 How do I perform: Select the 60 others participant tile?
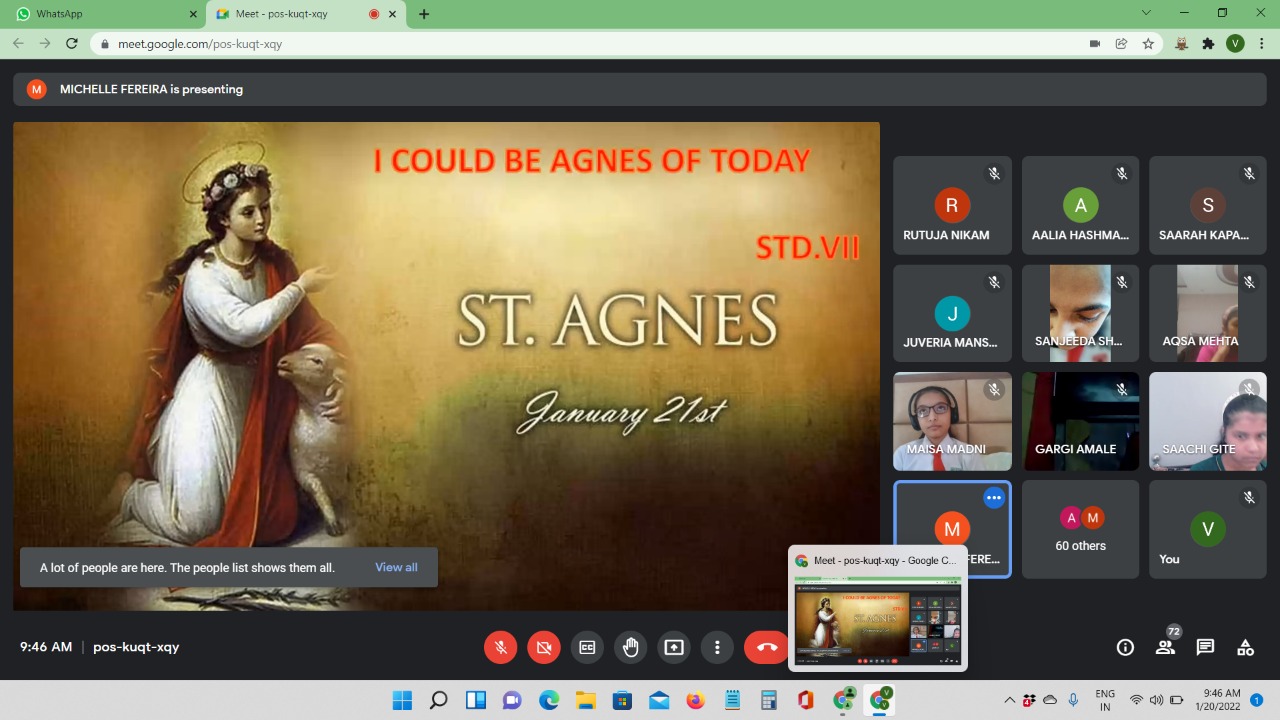pyautogui.click(x=1080, y=529)
